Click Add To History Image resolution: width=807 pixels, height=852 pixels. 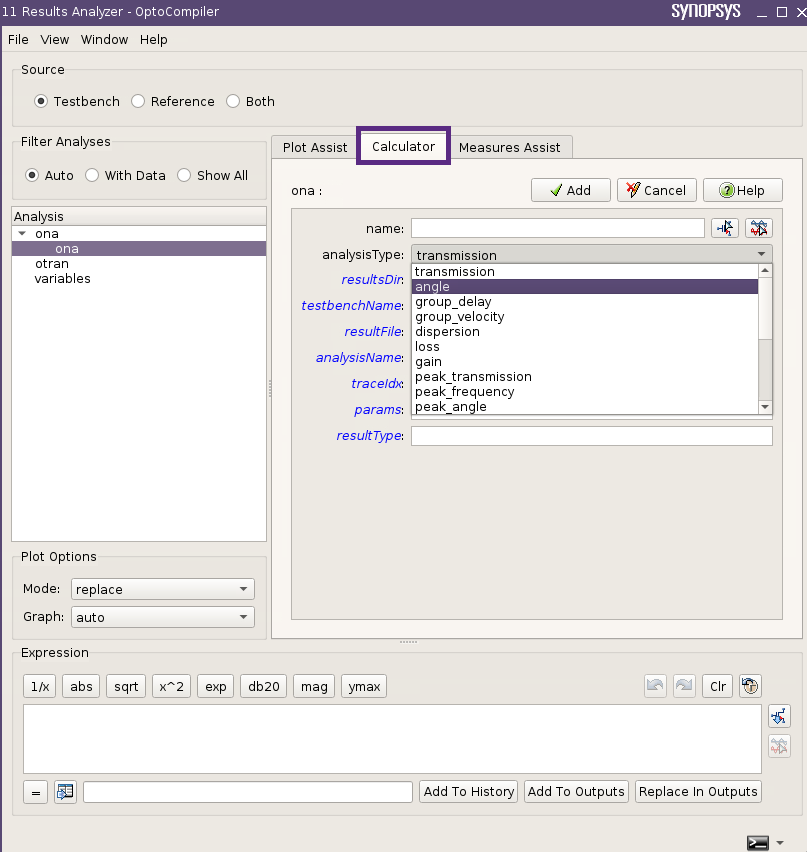coord(468,792)
